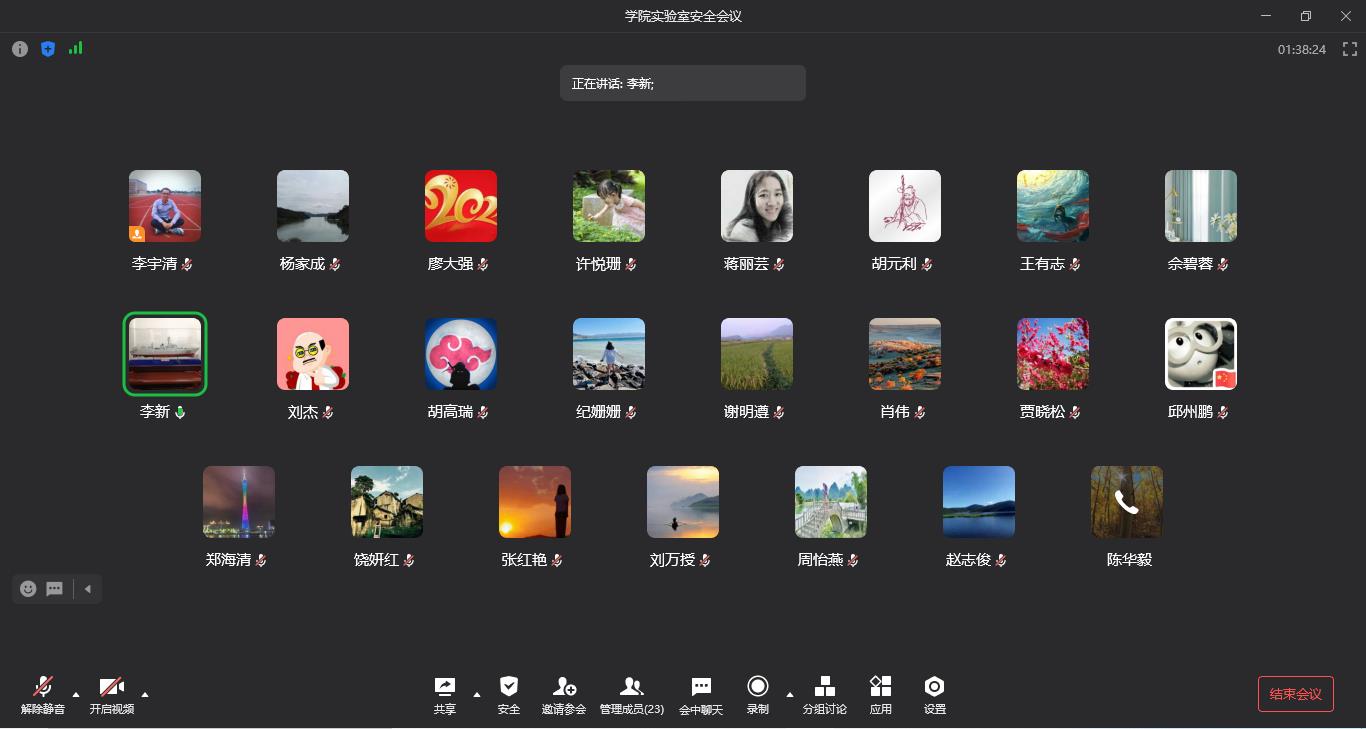Select 赵志俊's avatar
The height and width of the screenshot is (729, 1366).
coord(979,502)
